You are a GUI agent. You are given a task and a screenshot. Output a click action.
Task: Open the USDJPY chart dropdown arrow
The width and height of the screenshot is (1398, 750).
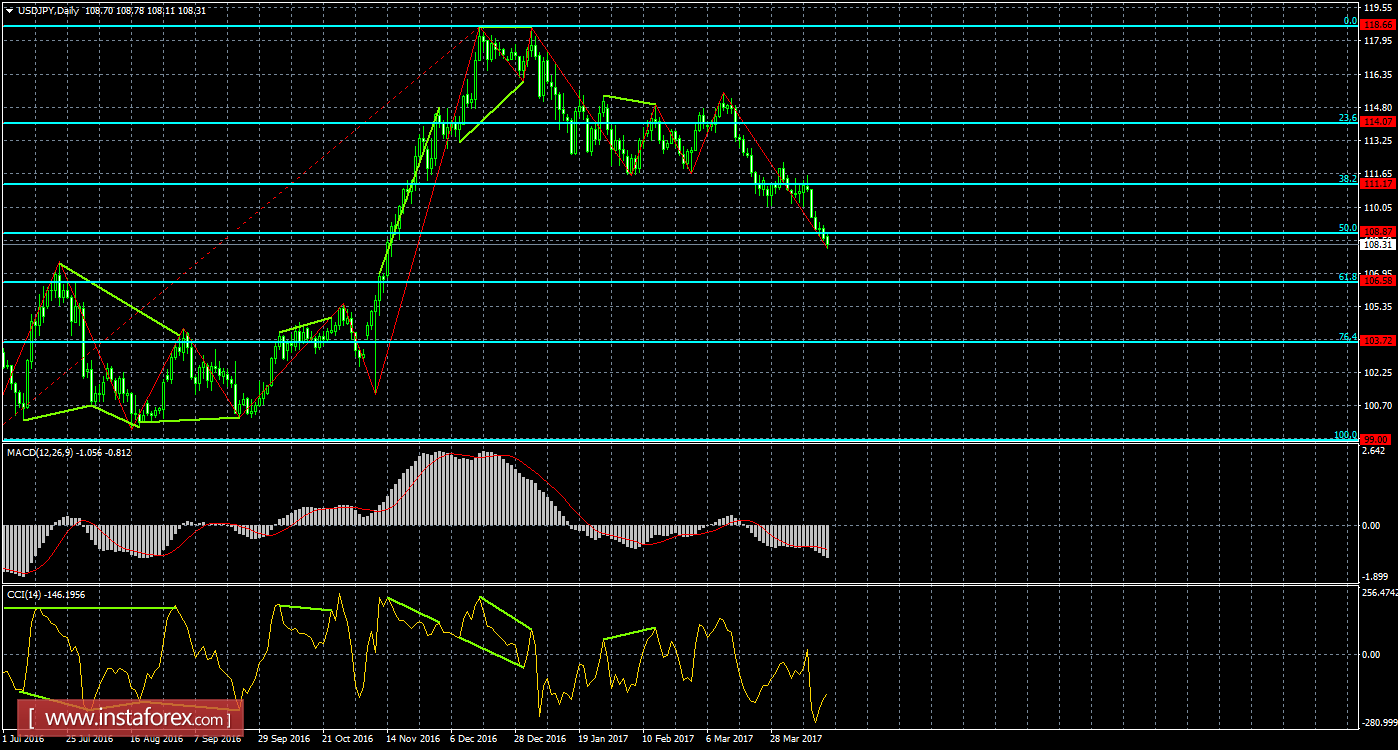point(9,10)
